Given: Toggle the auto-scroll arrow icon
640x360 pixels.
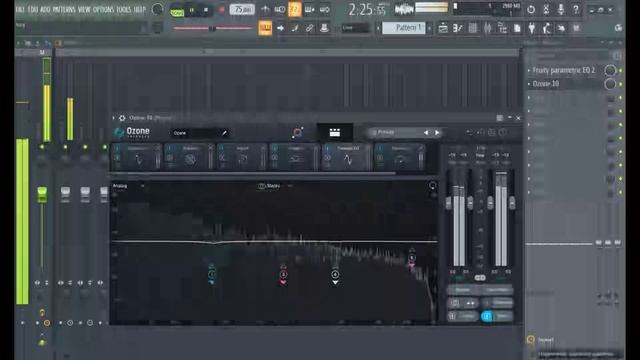Looking at the screenshot, I should [280, 28].
